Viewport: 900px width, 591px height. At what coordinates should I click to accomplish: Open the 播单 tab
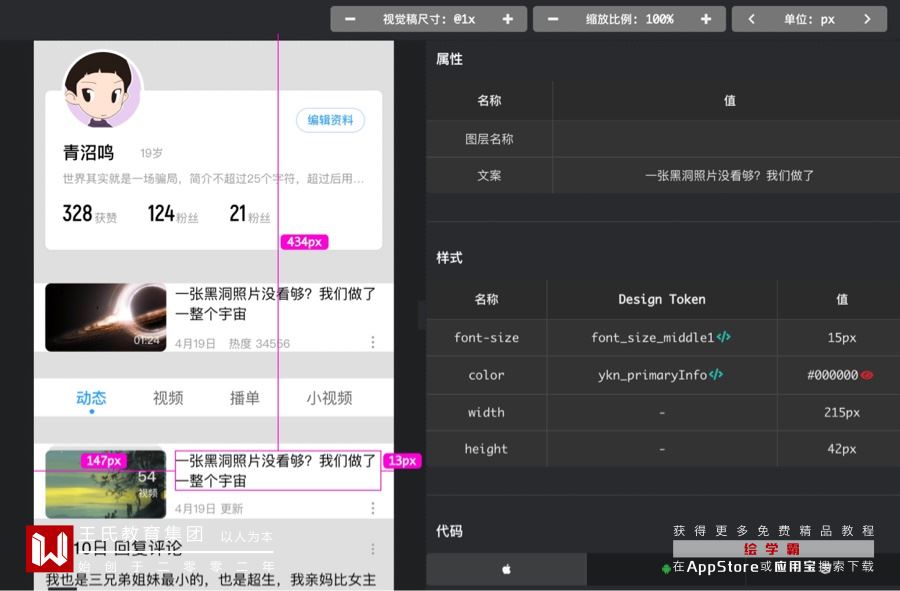click(x=245, y=398)
